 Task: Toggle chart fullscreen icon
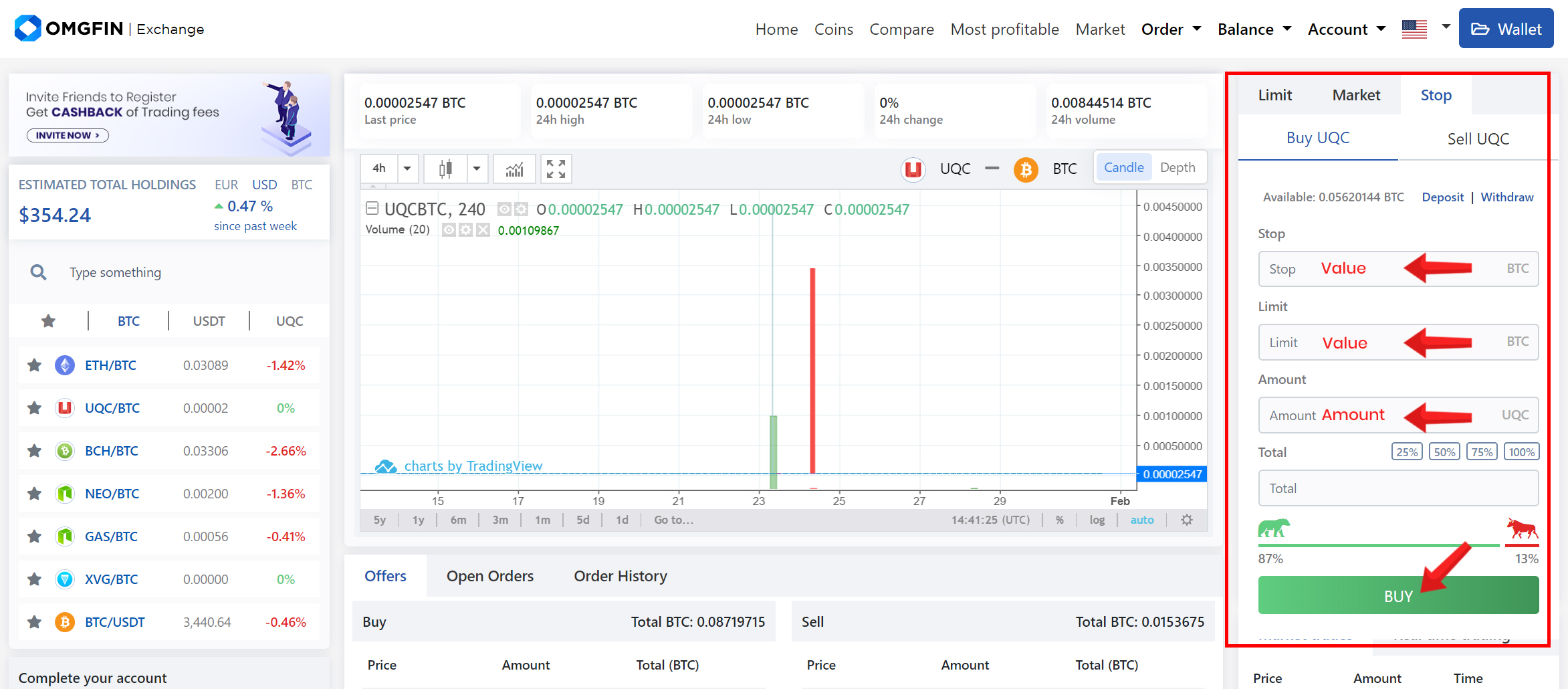[x=556, y=169]
